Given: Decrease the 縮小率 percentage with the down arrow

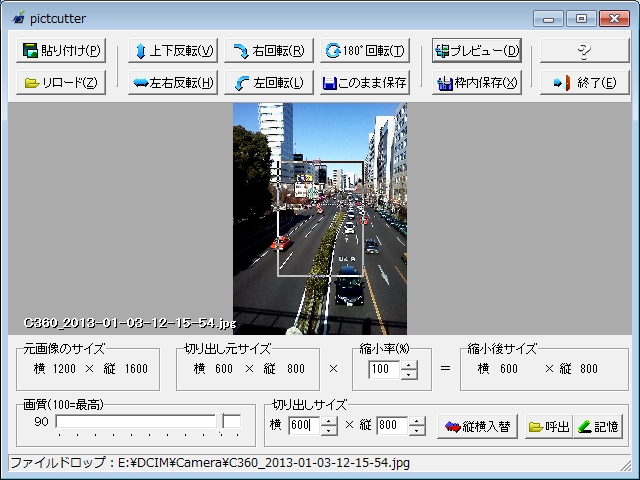Looking at the screenshot, I should click(x=409, y=374).
